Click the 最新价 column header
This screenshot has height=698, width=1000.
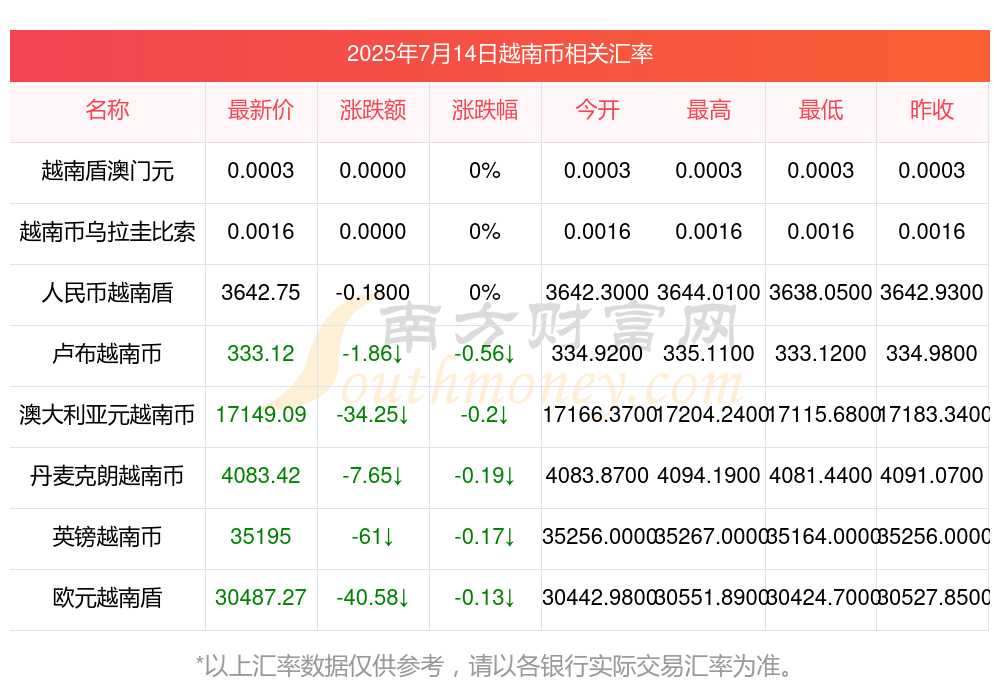[x=261, y=110]
